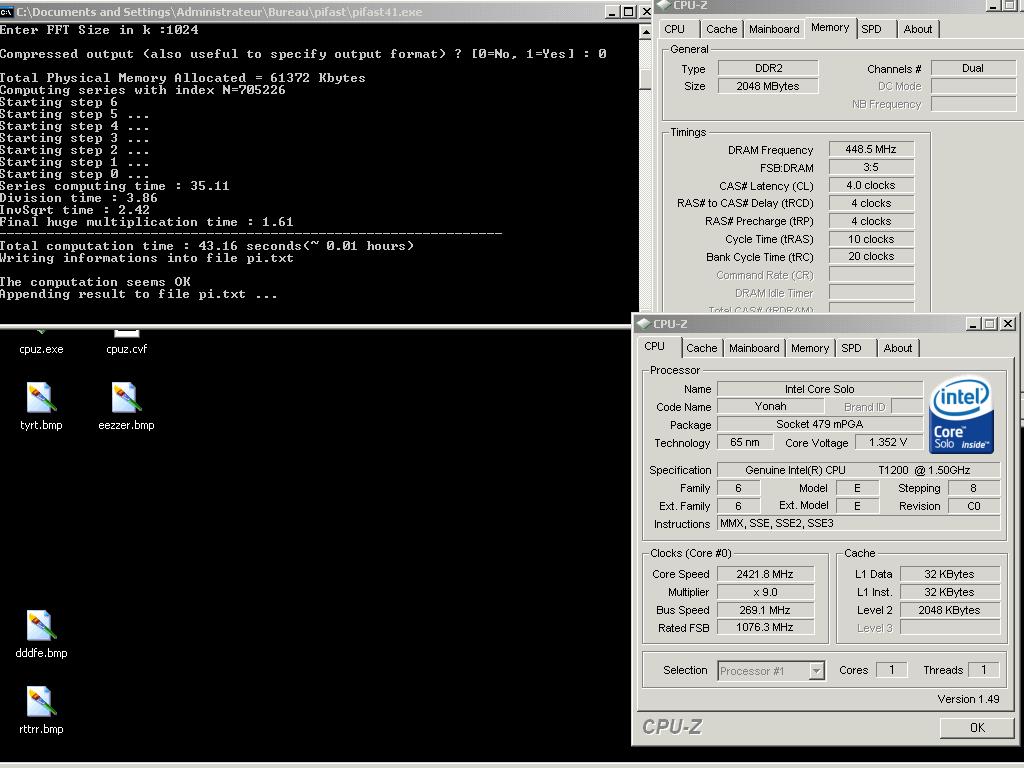Select CPU tab in front CPU-Z window
The height and width of the screenshot is (768, 1024).
(654, 346)
